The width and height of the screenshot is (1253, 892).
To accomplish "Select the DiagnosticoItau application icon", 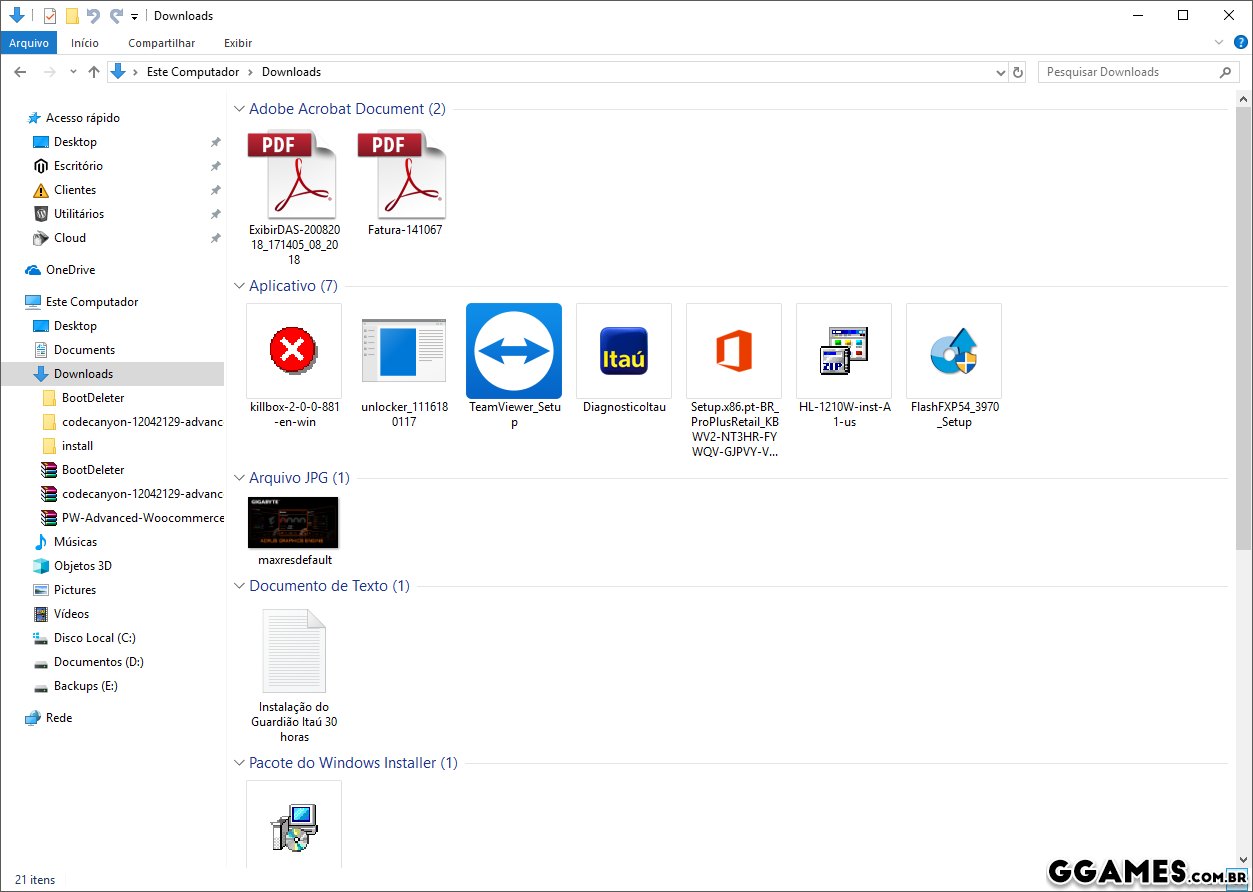I will point(623,352).
